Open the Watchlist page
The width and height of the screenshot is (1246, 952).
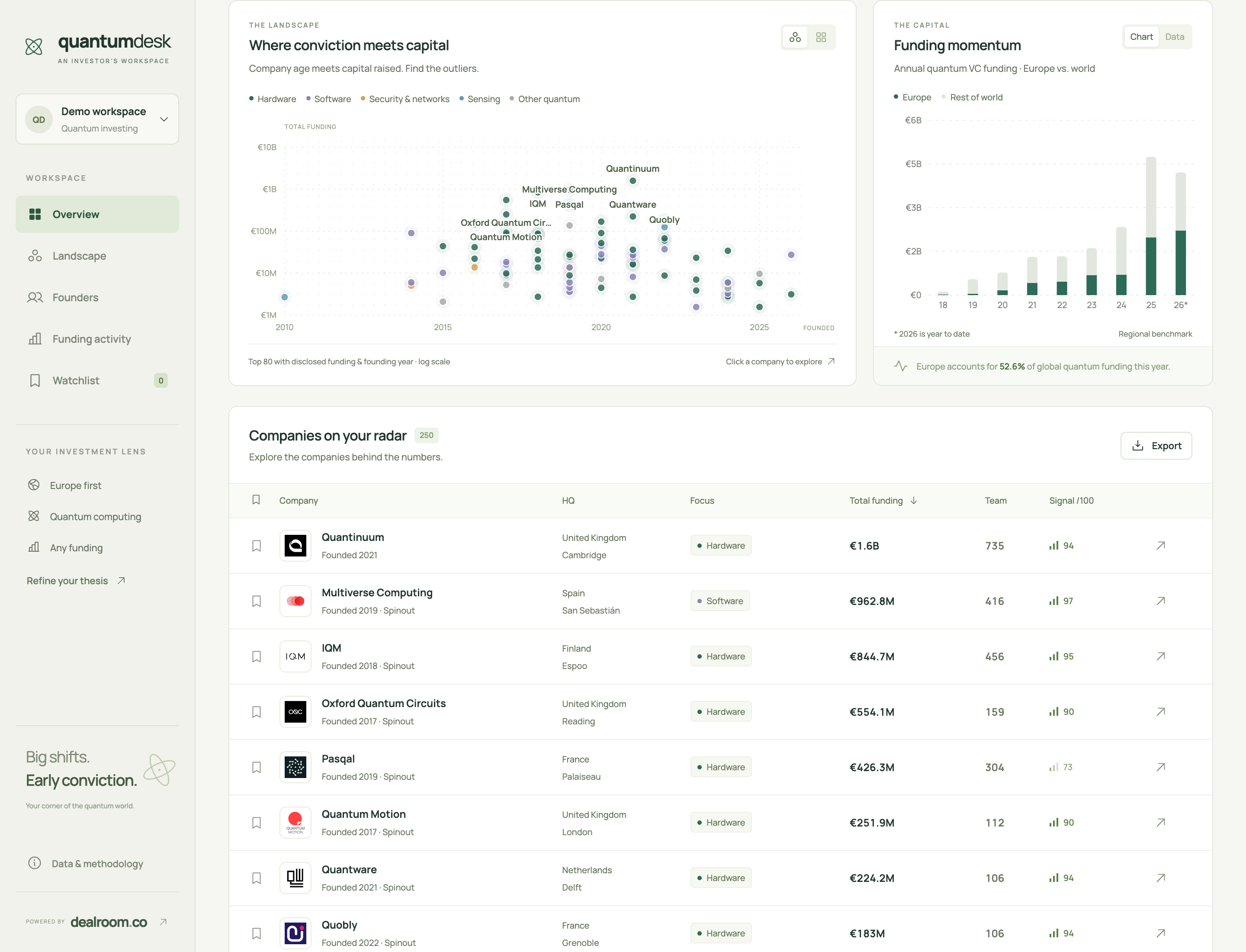(x=97, y=380)
